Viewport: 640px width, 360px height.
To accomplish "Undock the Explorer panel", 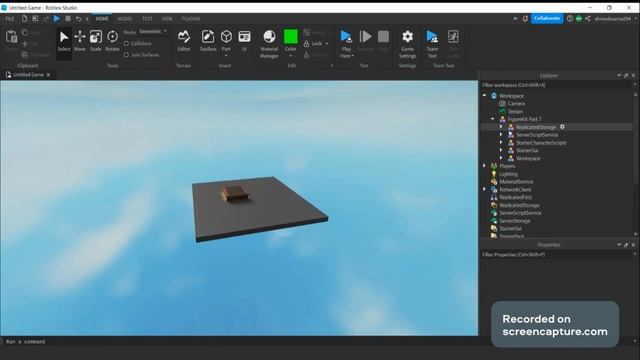I will click(x=626, y=76).
